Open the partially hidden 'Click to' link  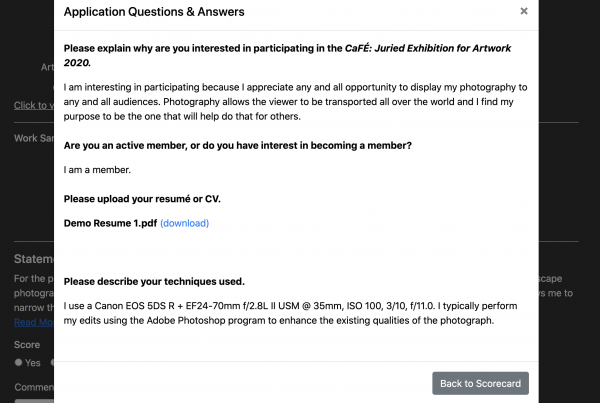(x=34, y=105)
